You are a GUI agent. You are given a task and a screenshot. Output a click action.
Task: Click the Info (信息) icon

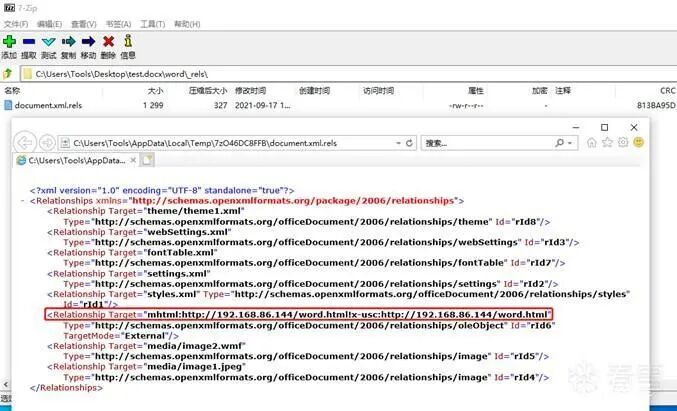(128, 41)
